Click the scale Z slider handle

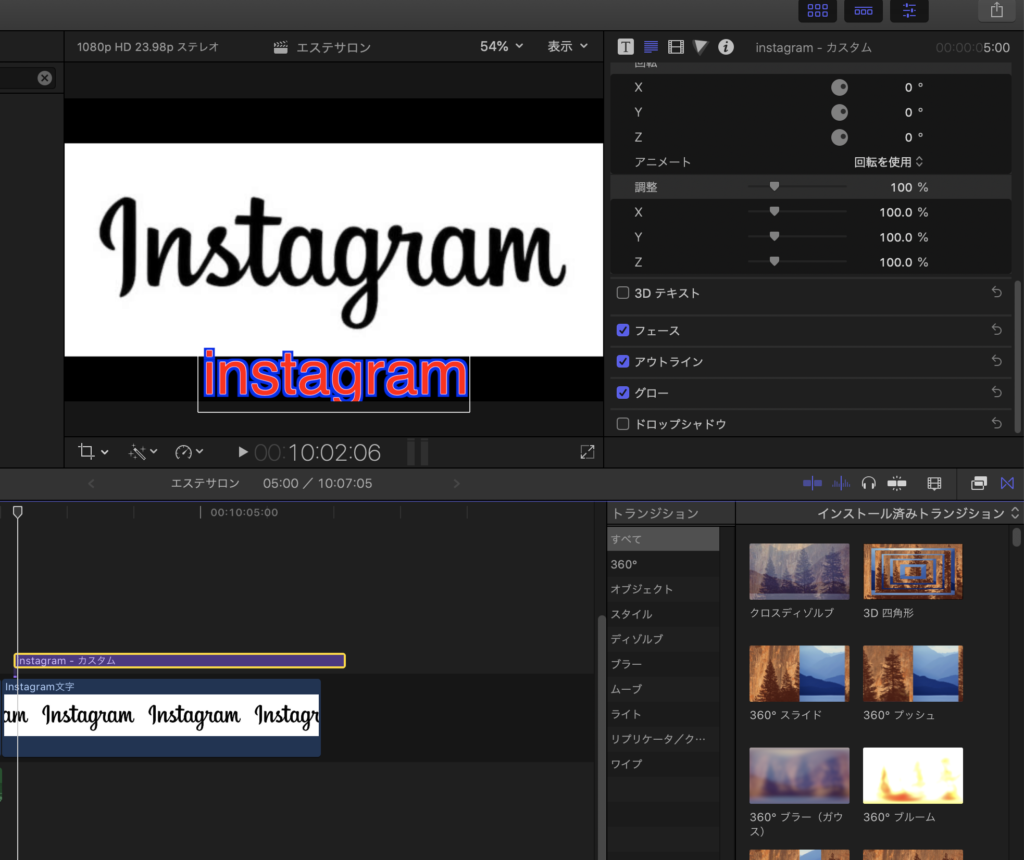click(x=774, y=261)
